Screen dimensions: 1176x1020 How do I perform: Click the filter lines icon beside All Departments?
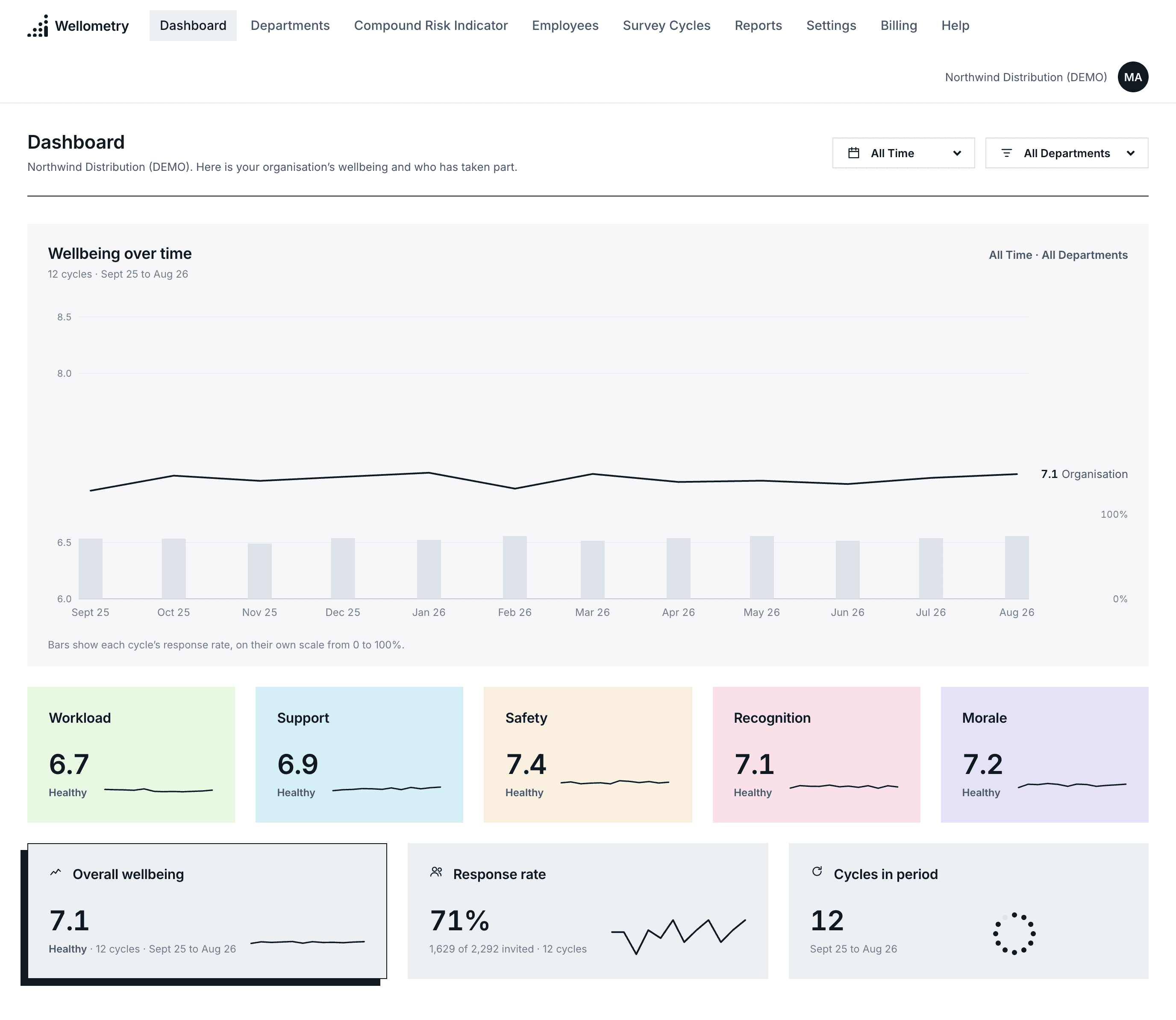click(x=1006, y=153)
